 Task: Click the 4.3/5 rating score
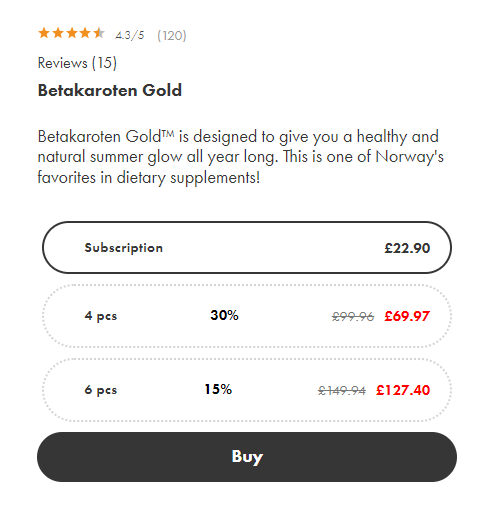pos(130,35)
